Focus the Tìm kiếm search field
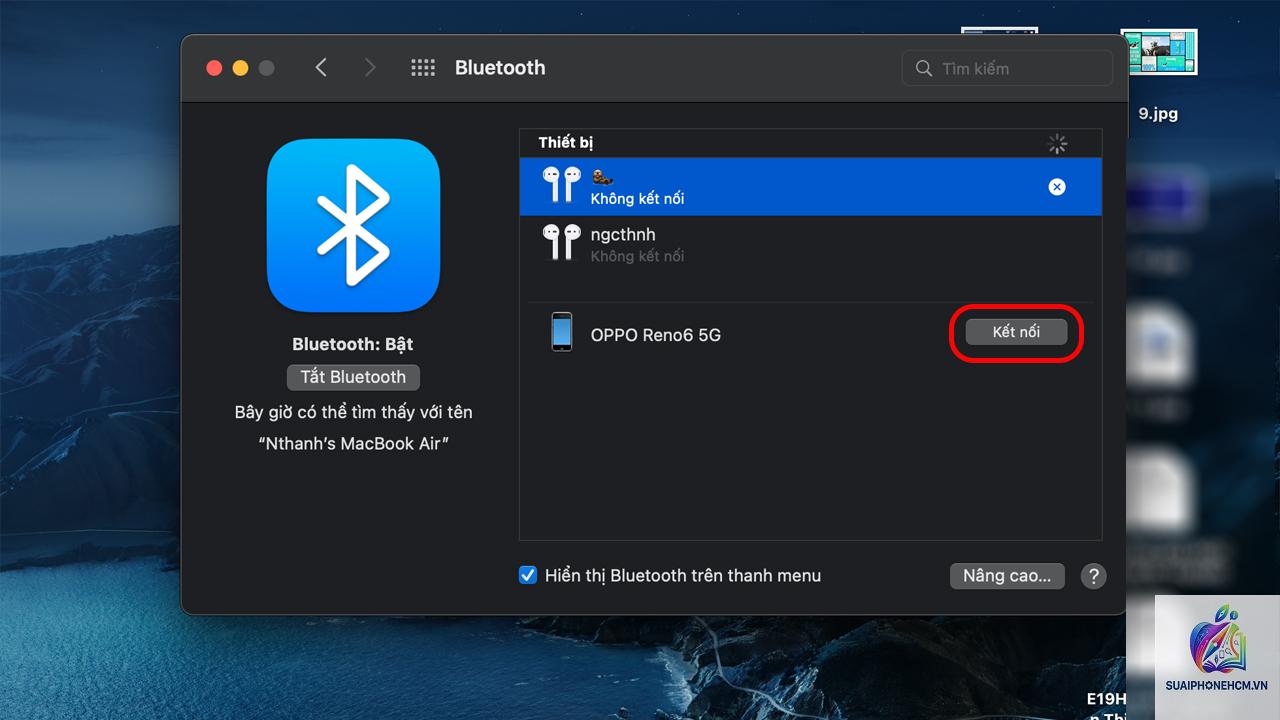The image size is (1280, 720). [x=1007, y=68]
